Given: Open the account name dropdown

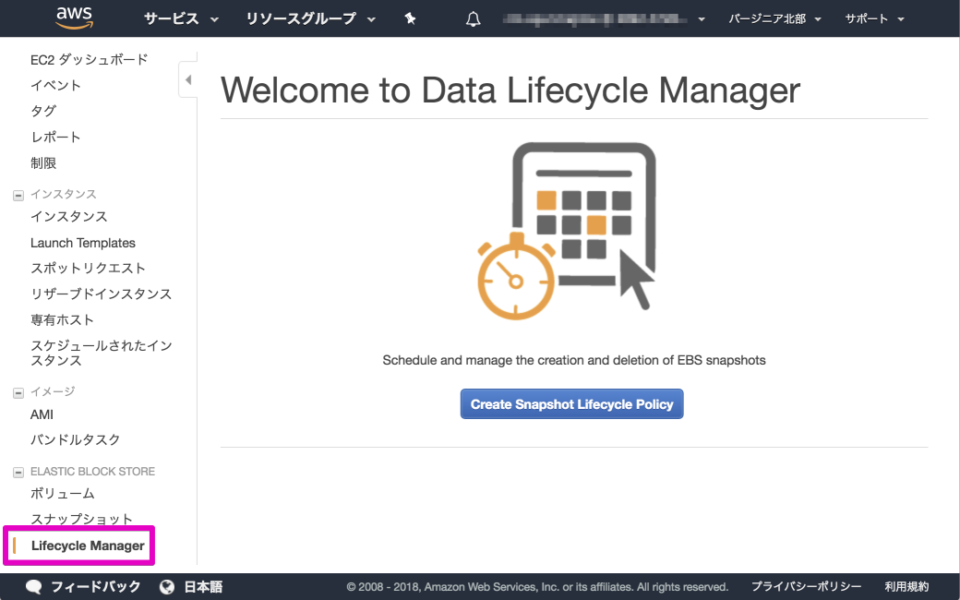Looking at the screenshot, I should [x=600, y=17].
